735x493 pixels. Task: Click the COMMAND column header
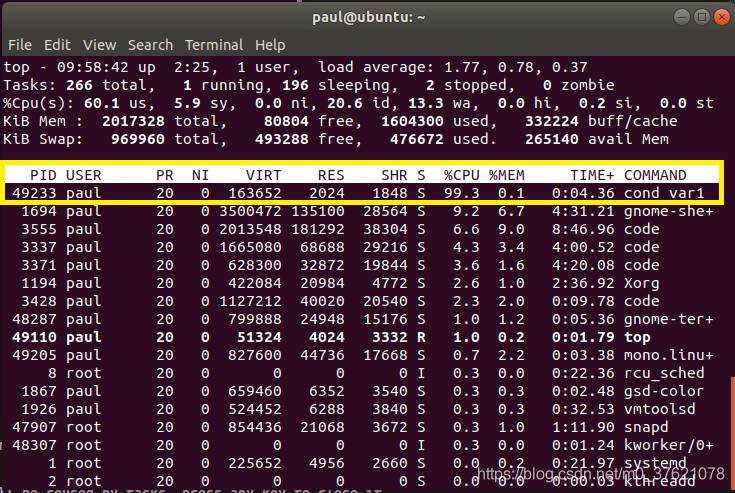[x=655, y=175]
